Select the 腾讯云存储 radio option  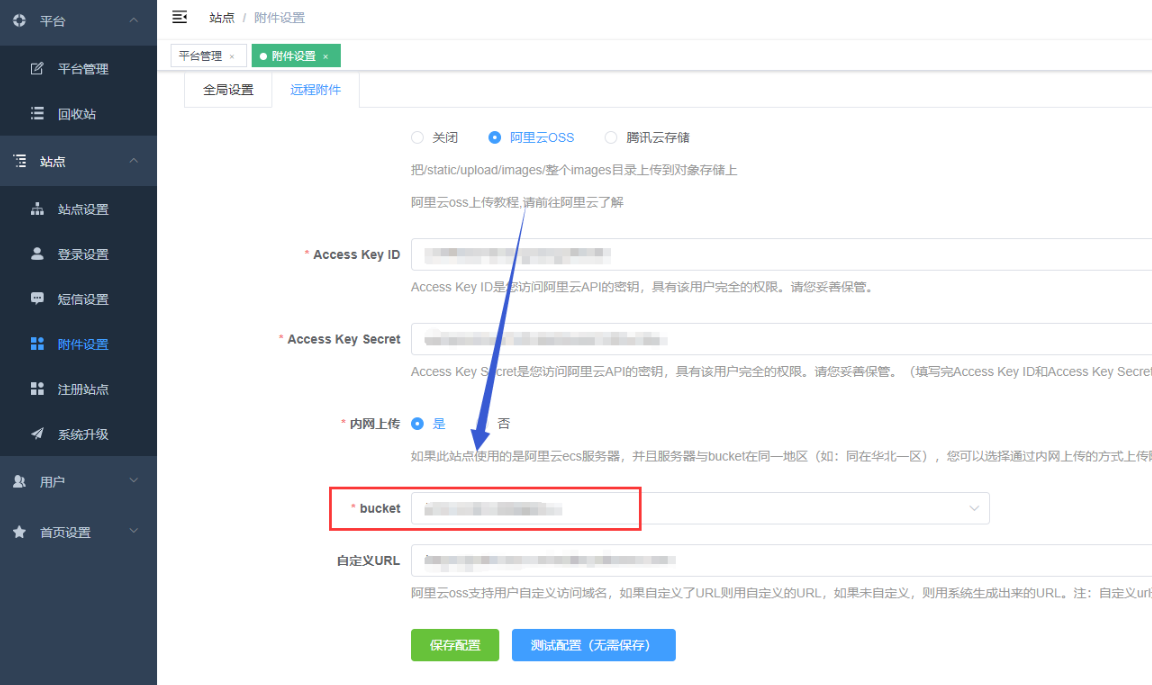[x=611, y=138]
